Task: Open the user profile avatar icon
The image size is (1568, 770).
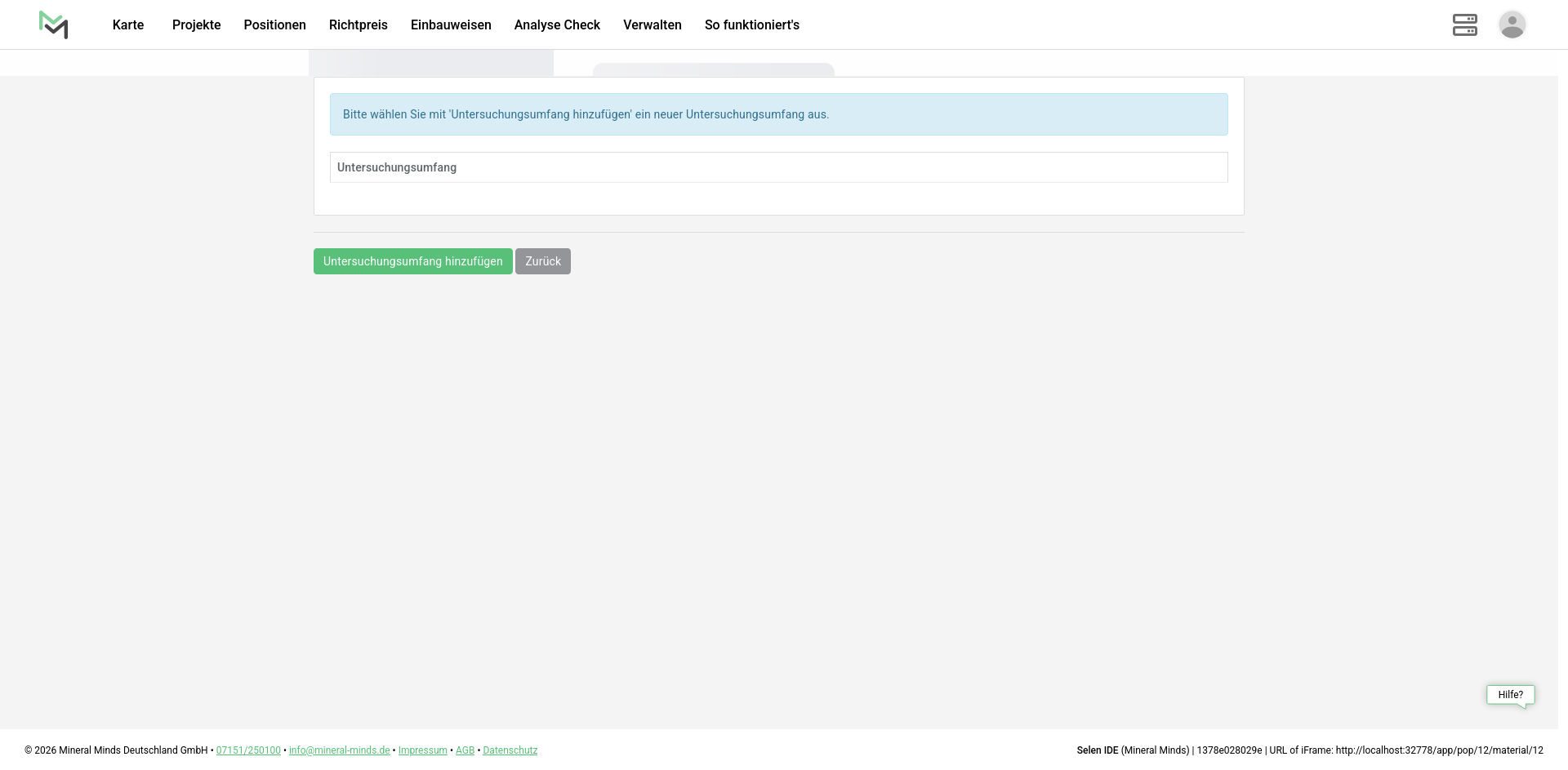Action: pos(1512,24)
